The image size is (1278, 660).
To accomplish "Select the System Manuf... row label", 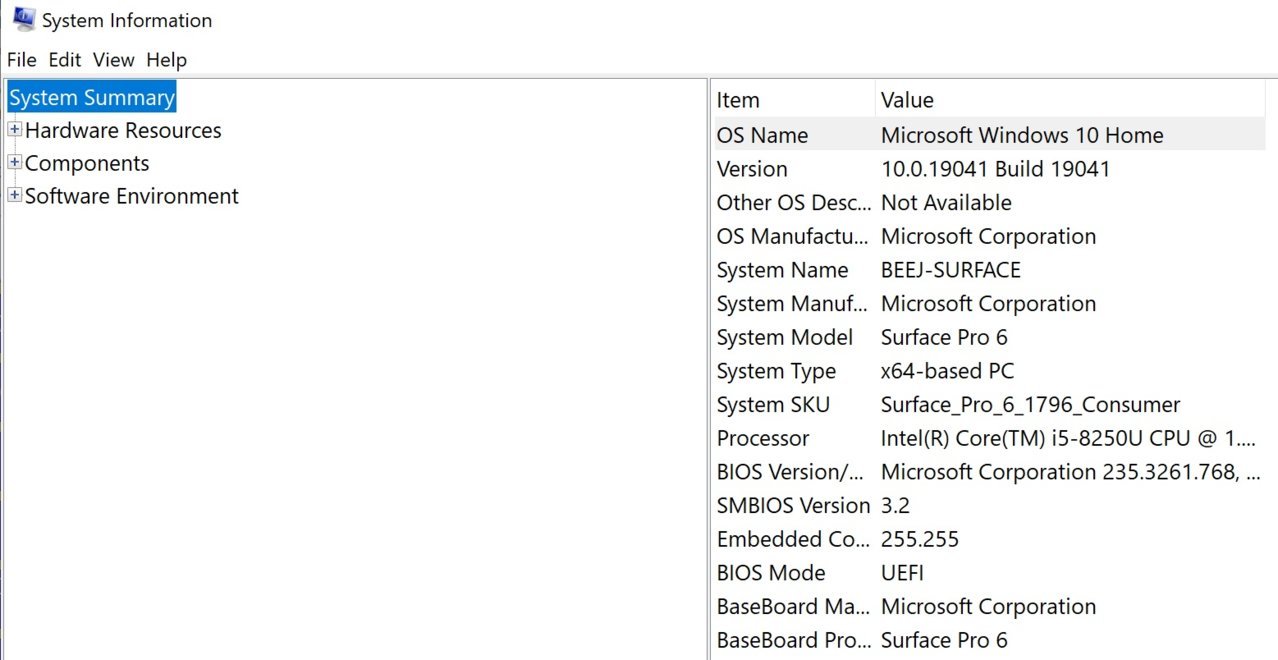I will 793,304.
